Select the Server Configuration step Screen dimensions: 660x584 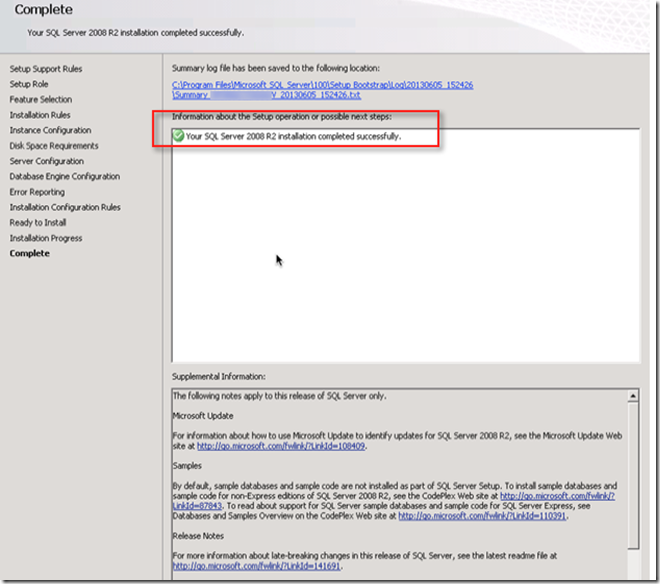pyautogui.click(x=47, y=161)
